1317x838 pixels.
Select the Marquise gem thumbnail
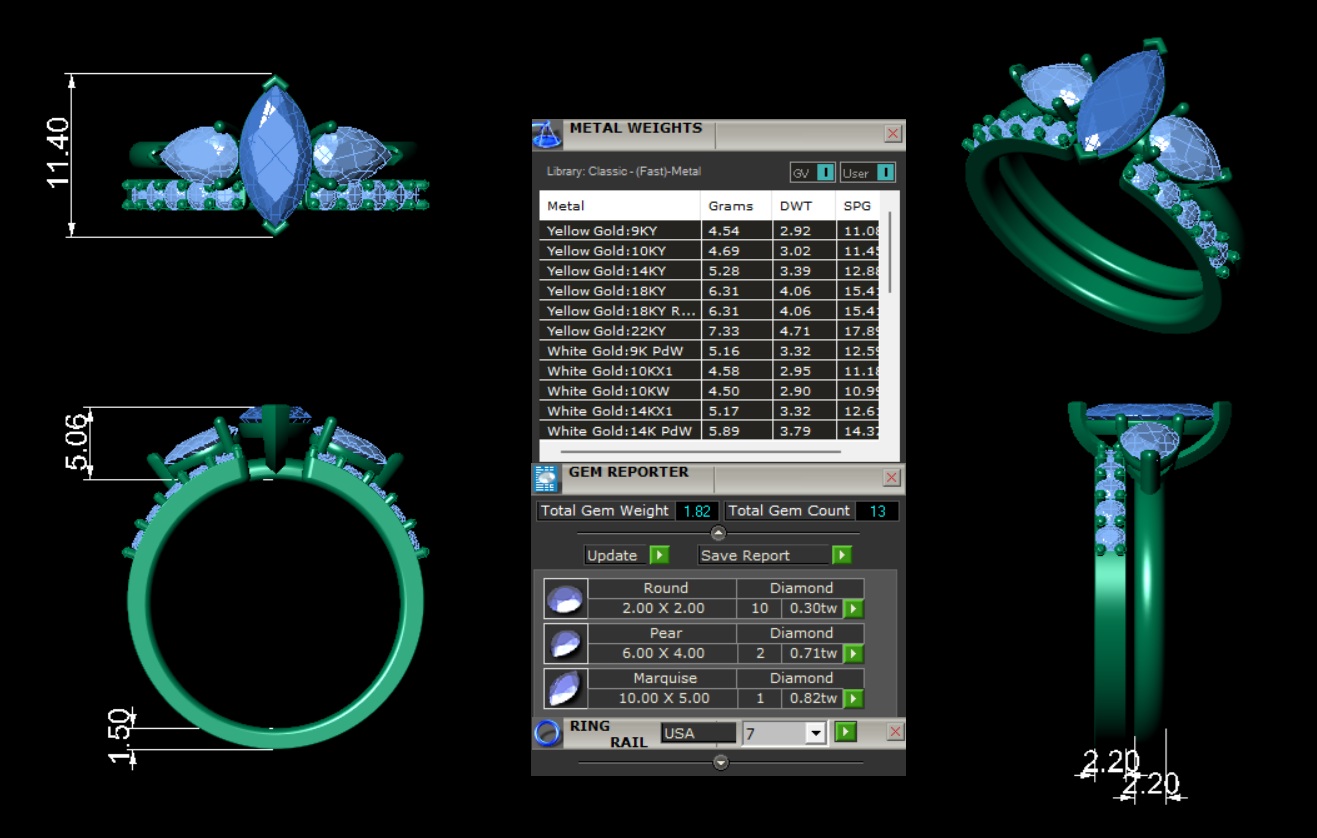pyautogui.click(x=565, y=688)
